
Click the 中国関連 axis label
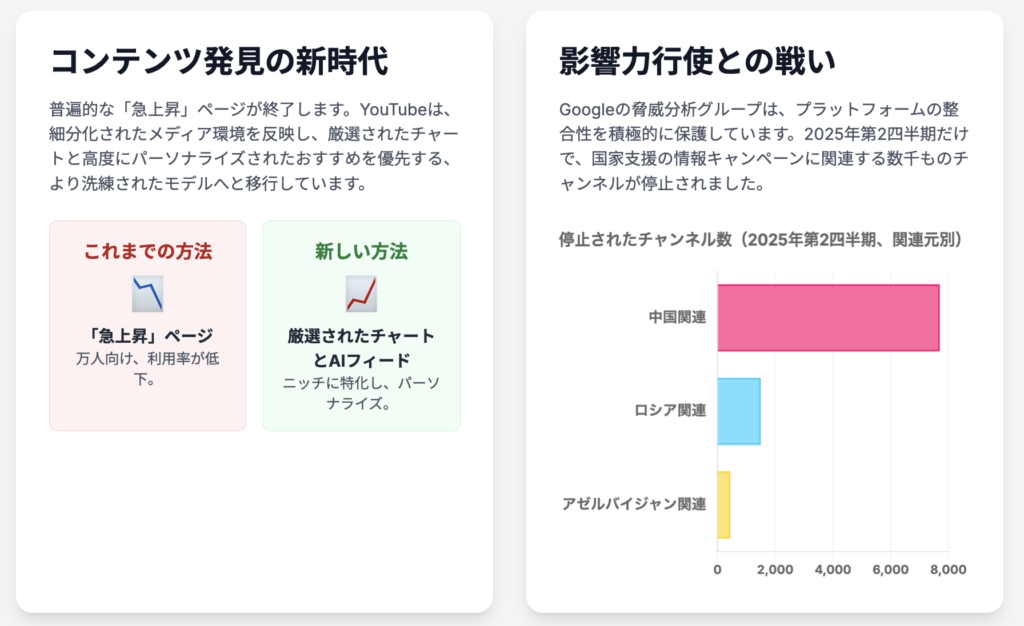tap(677, 317)
